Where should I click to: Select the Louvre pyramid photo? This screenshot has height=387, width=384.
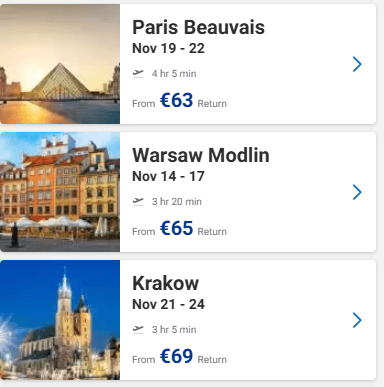point(60,64)
